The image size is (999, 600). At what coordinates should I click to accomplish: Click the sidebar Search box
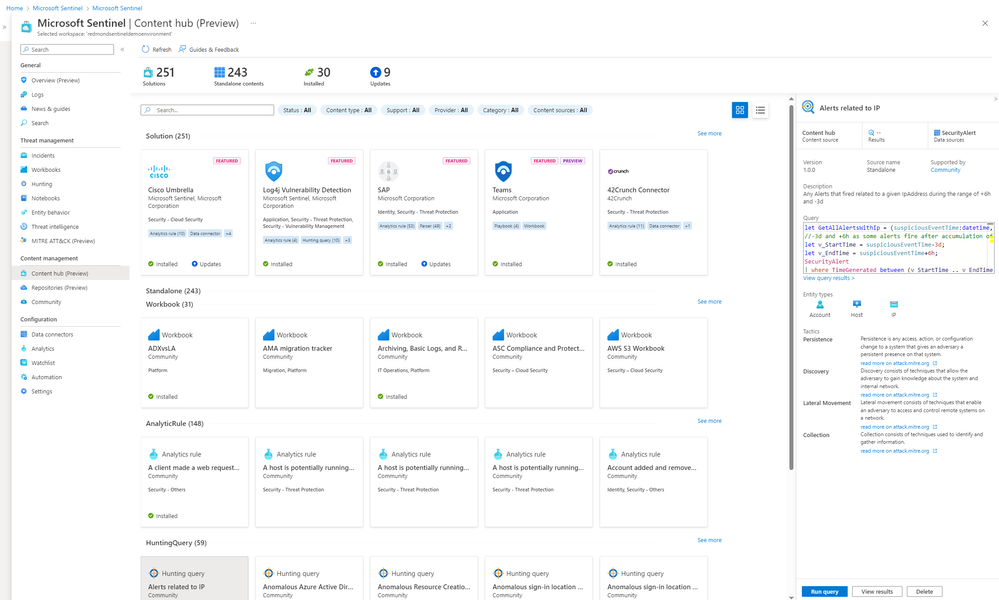(x=67, y=49)
